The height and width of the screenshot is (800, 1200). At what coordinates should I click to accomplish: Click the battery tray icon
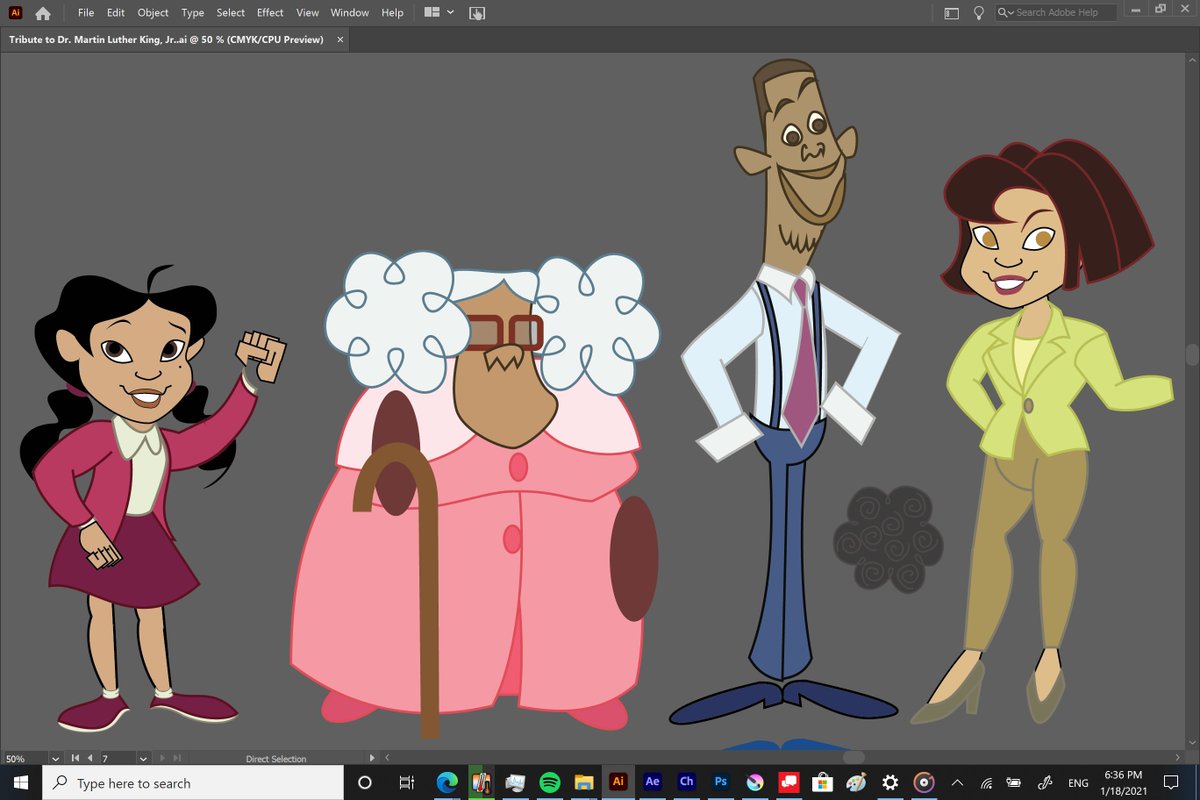point(1015,783)
